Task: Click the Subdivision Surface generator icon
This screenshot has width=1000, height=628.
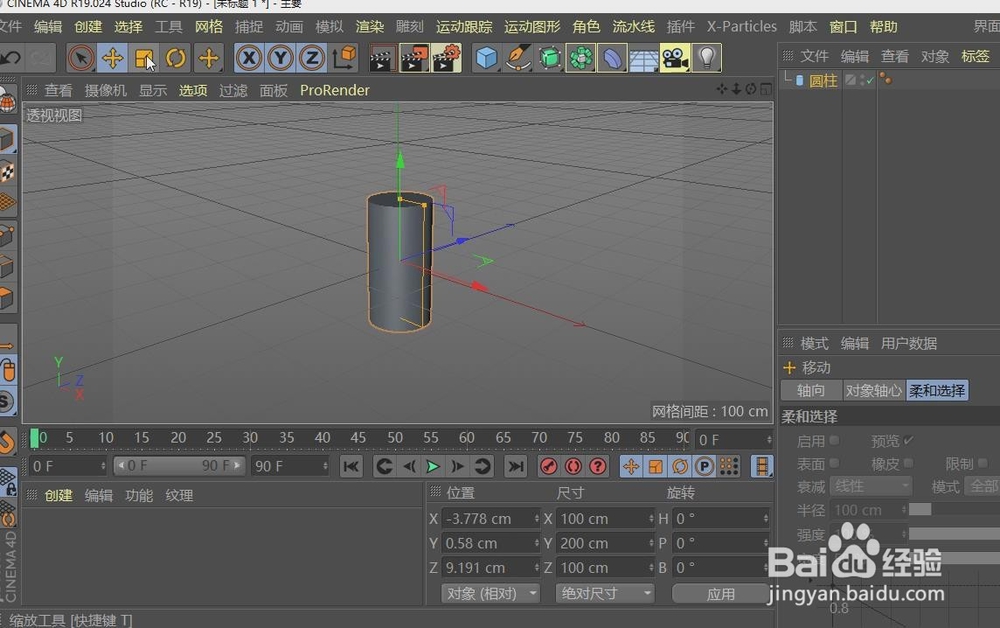Action: pos(550,58)
